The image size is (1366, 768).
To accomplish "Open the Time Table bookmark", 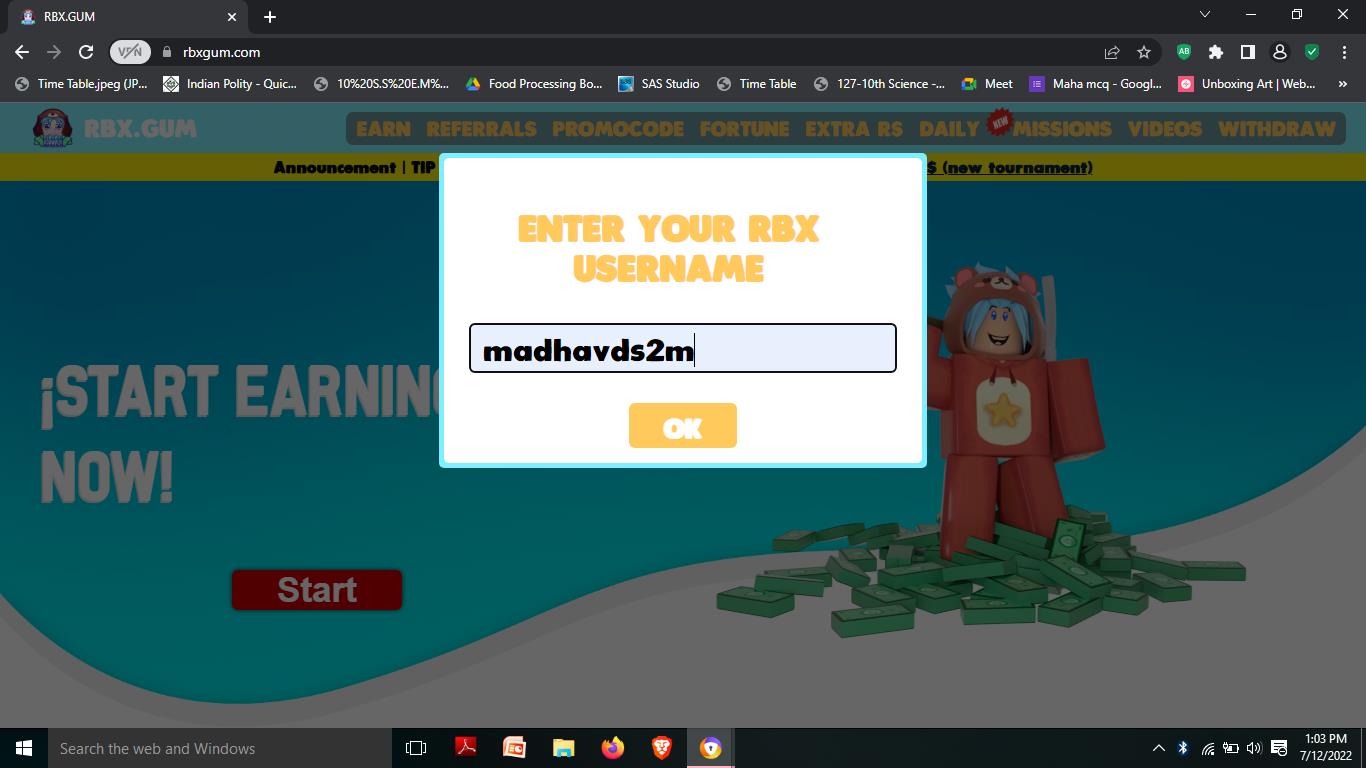I will 757,84.
